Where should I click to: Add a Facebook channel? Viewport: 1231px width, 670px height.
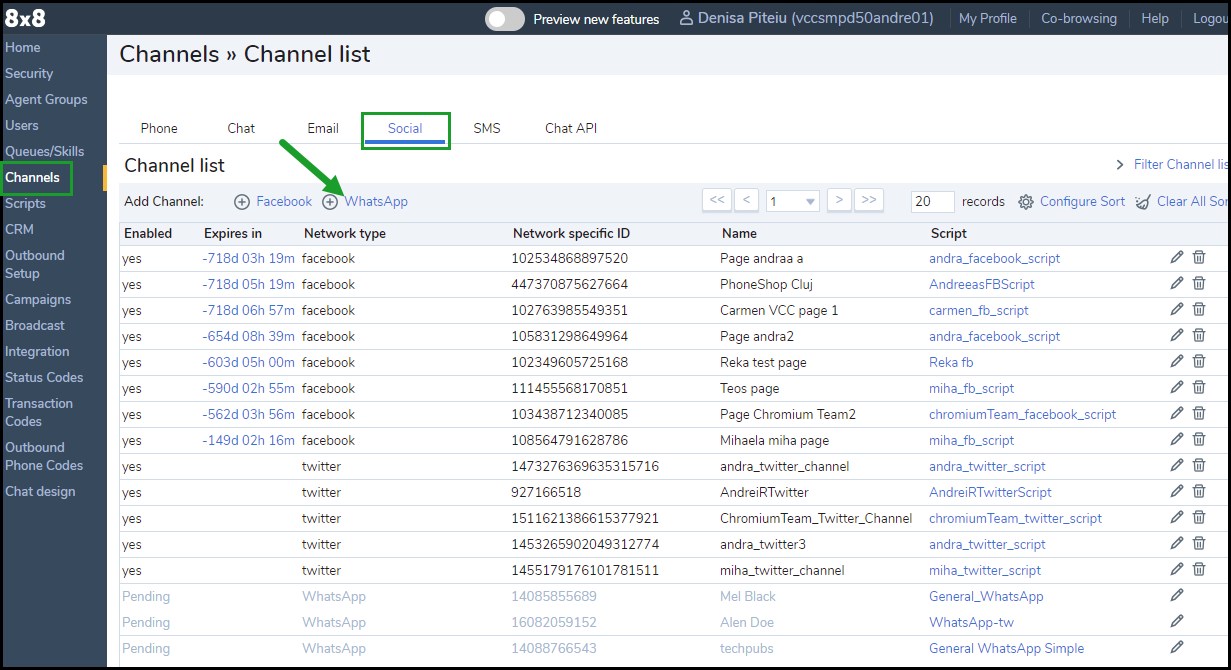pos(273,201)
